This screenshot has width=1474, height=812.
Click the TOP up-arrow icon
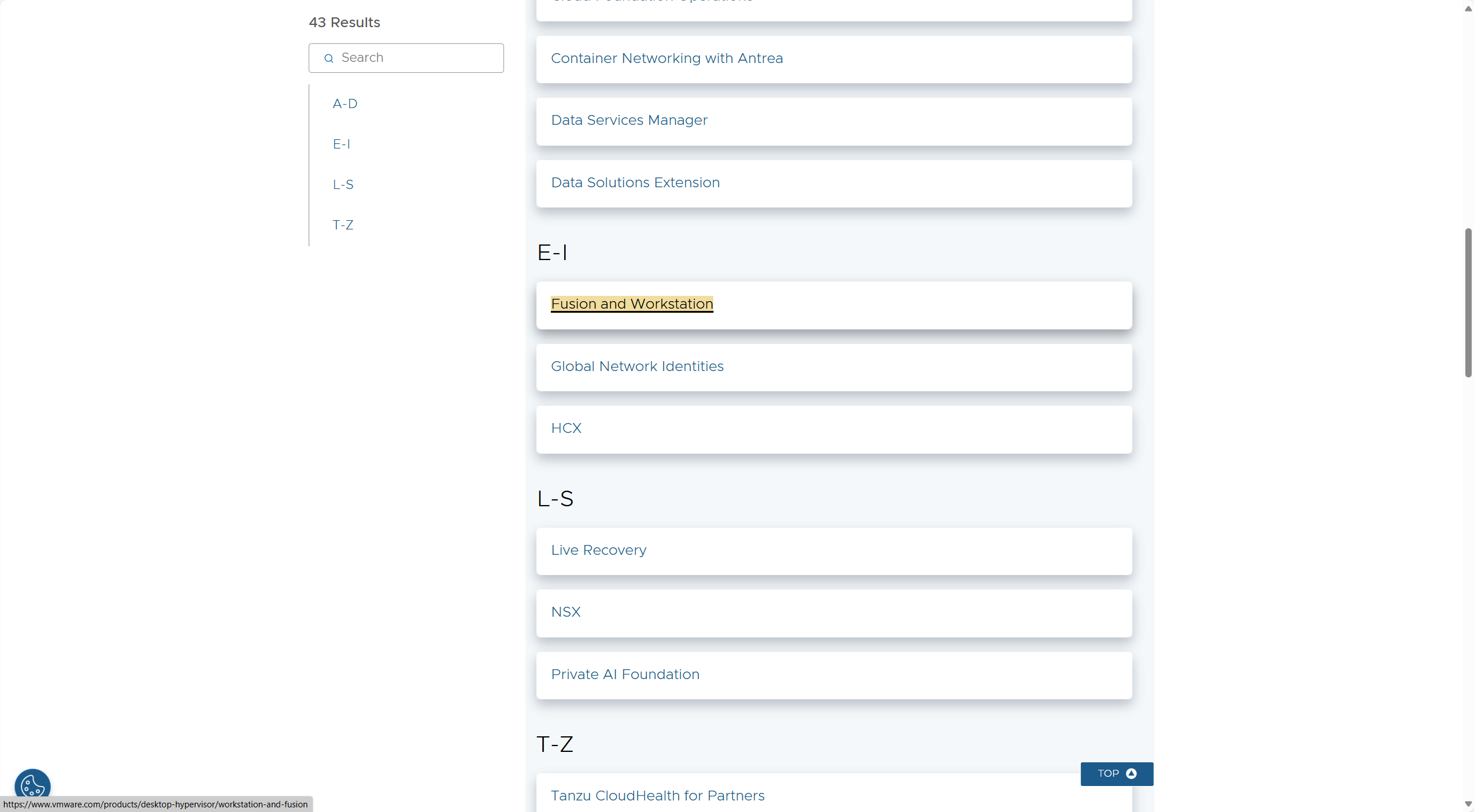coord(1131,773)
